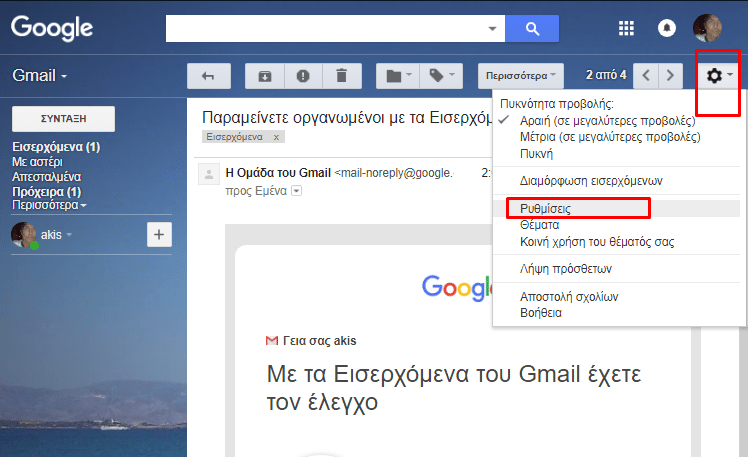Archive the open message

(265, 76)
